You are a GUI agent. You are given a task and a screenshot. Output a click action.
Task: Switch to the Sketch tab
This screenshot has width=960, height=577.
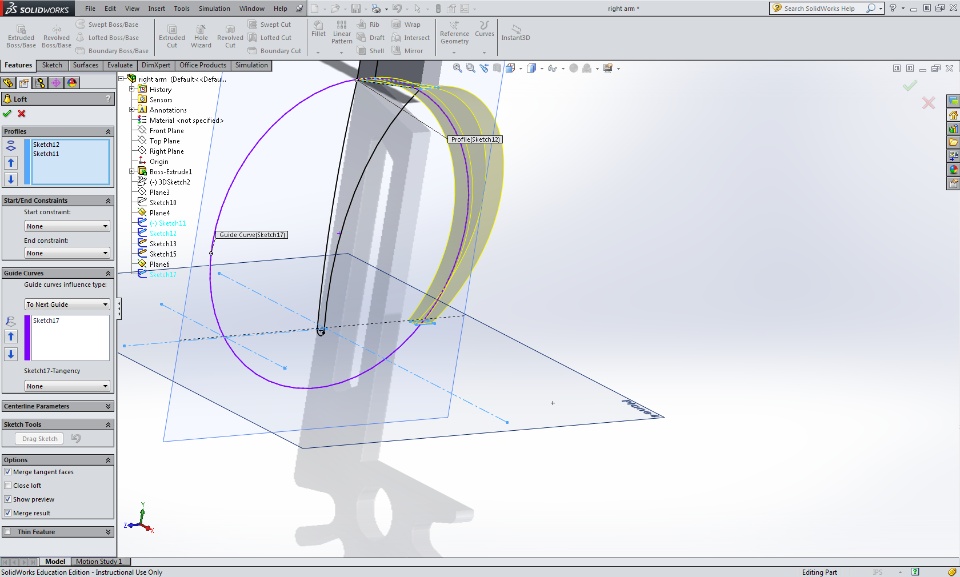tap(52, 65)
